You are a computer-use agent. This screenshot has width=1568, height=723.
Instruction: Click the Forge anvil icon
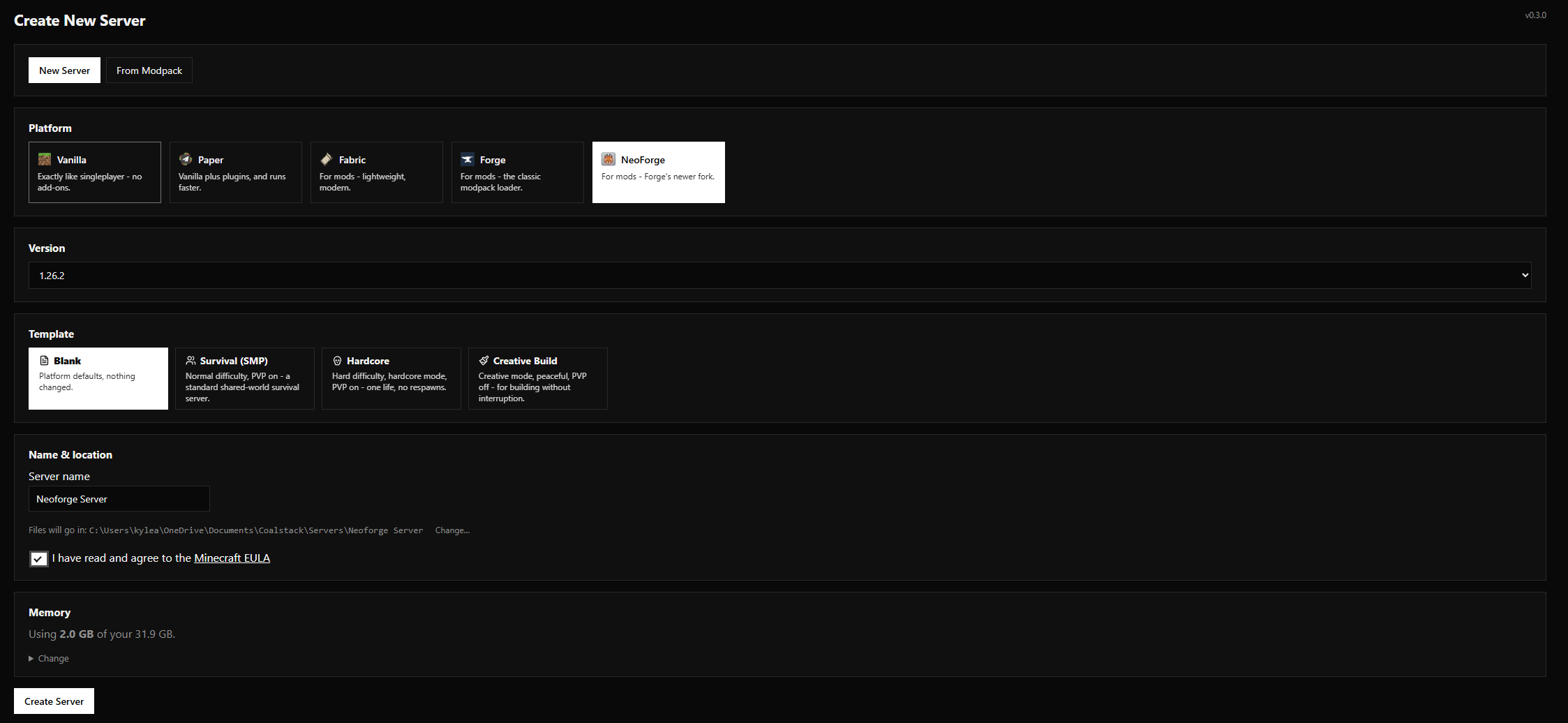[x=468, y=159]
